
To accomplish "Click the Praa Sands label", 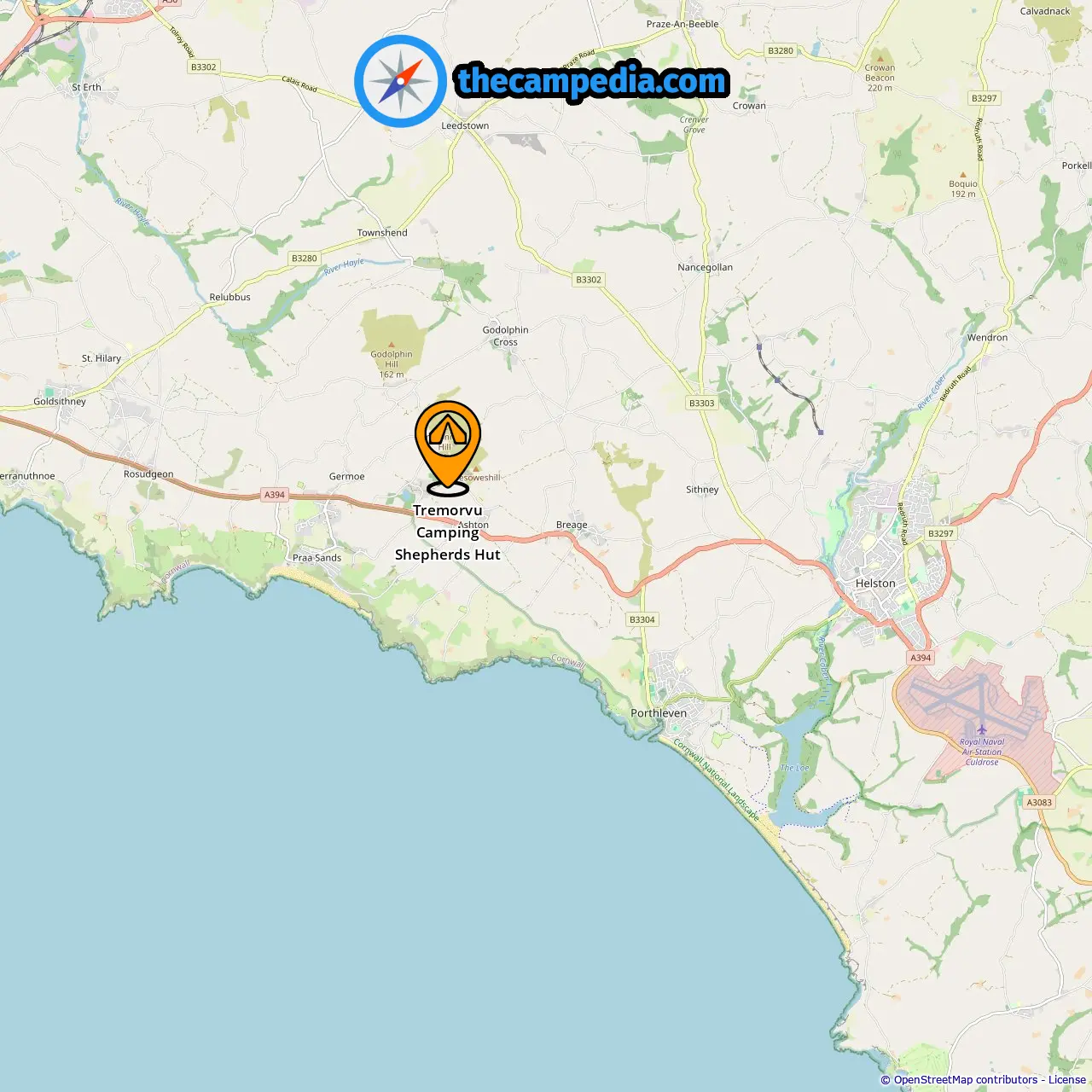I will [x=317, y=558].
